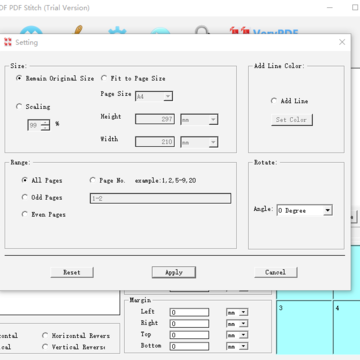This screenshot has height=360, width=360.
Task: Click the page number range field
Action: point(160,199)
